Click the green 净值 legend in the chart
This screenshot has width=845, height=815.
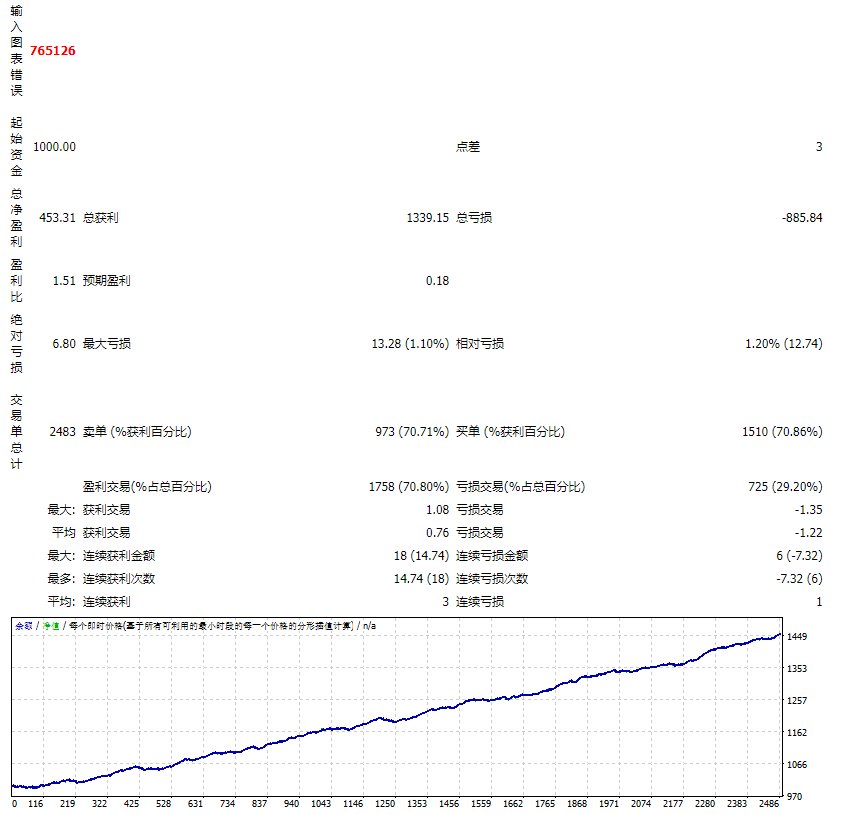tap(51, 626)
